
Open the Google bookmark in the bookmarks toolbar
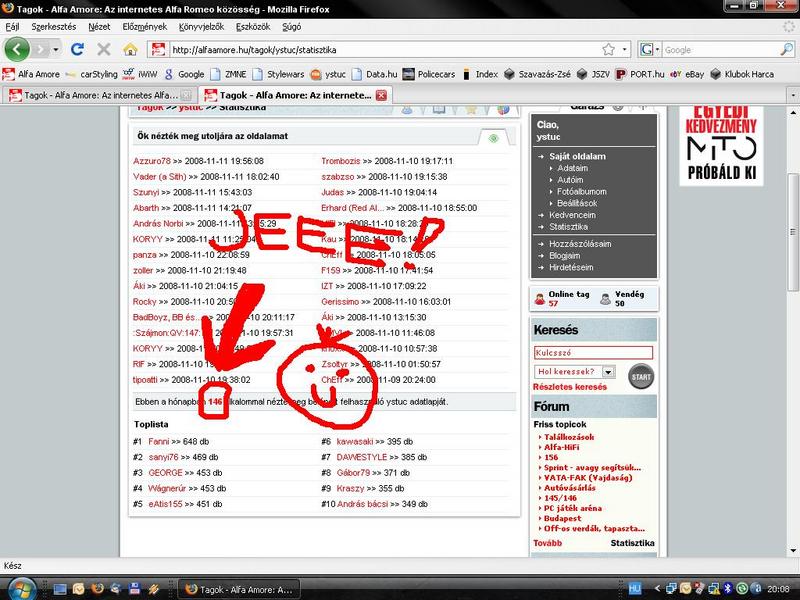coord(184,74)
